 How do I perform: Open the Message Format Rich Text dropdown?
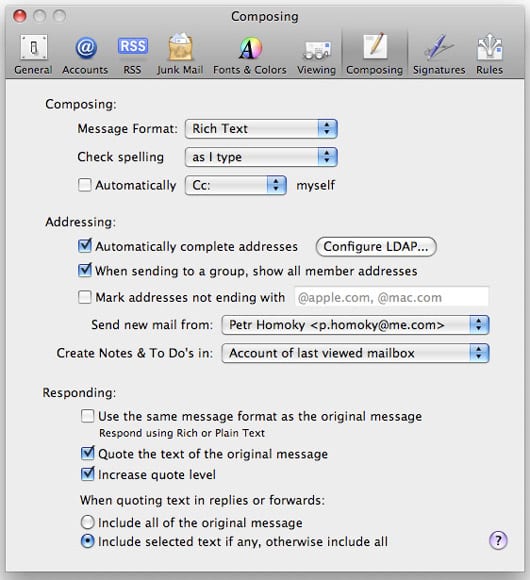click(x=261, y=129)
